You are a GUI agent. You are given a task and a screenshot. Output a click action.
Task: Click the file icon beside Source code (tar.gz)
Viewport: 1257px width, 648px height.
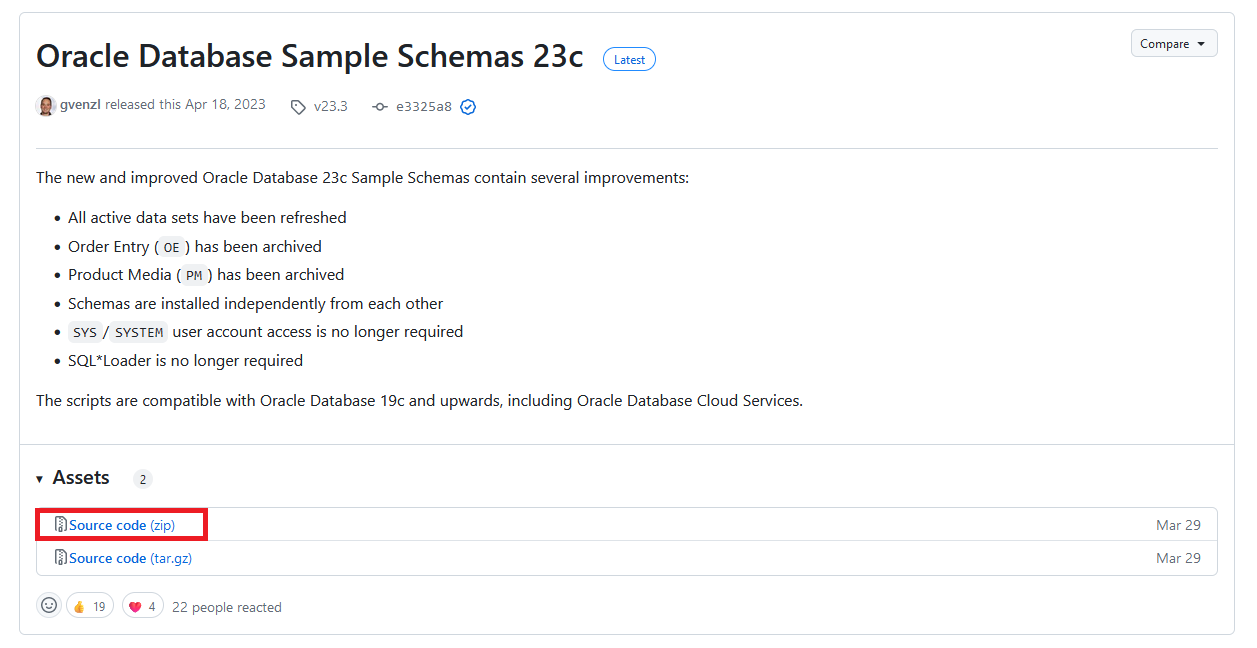[x=62, y=558]
